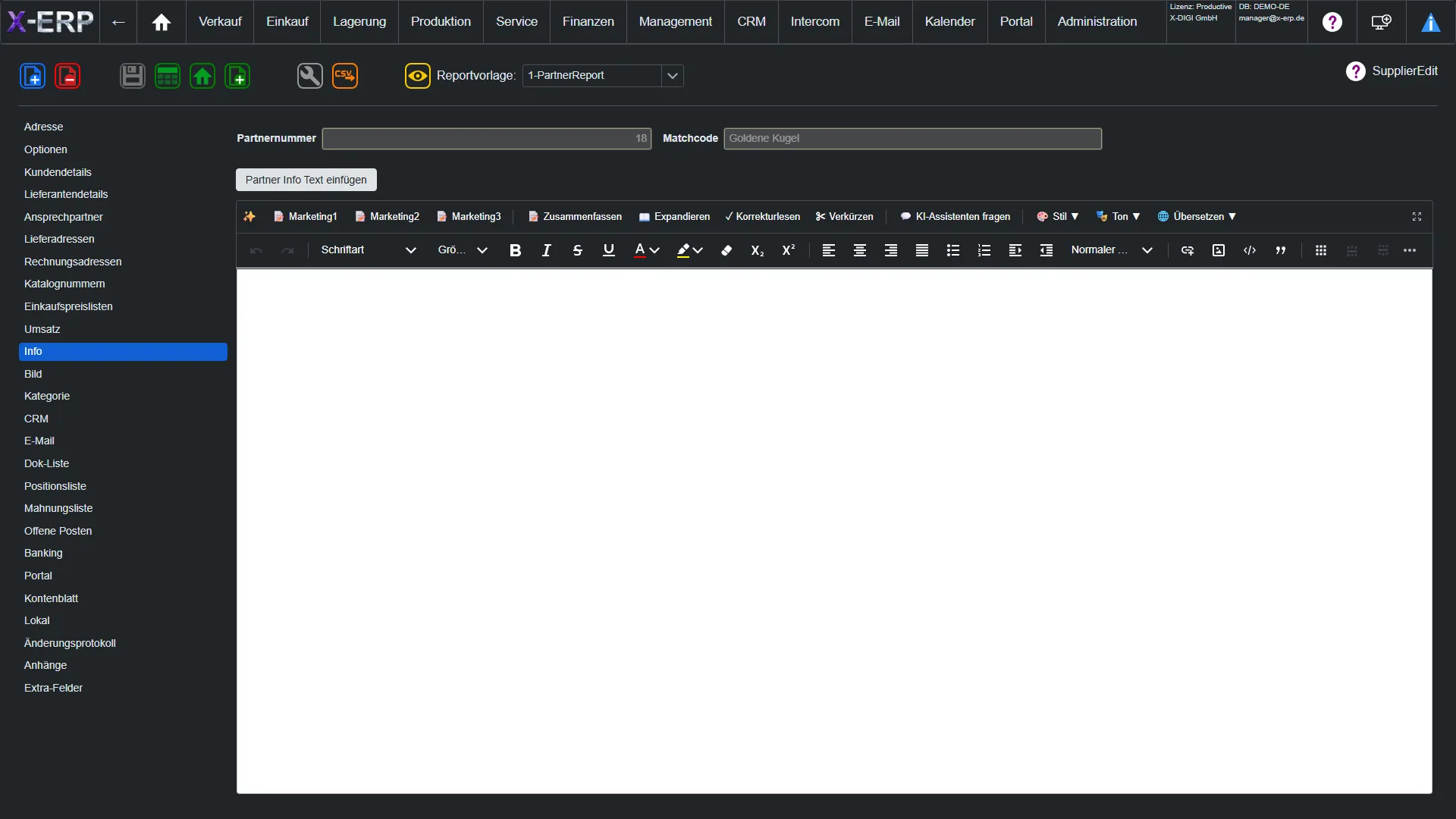Toggle subscript formatting
Image resolution: width=1456 pixels, height=819 pixels.
[x=758, y=250]
